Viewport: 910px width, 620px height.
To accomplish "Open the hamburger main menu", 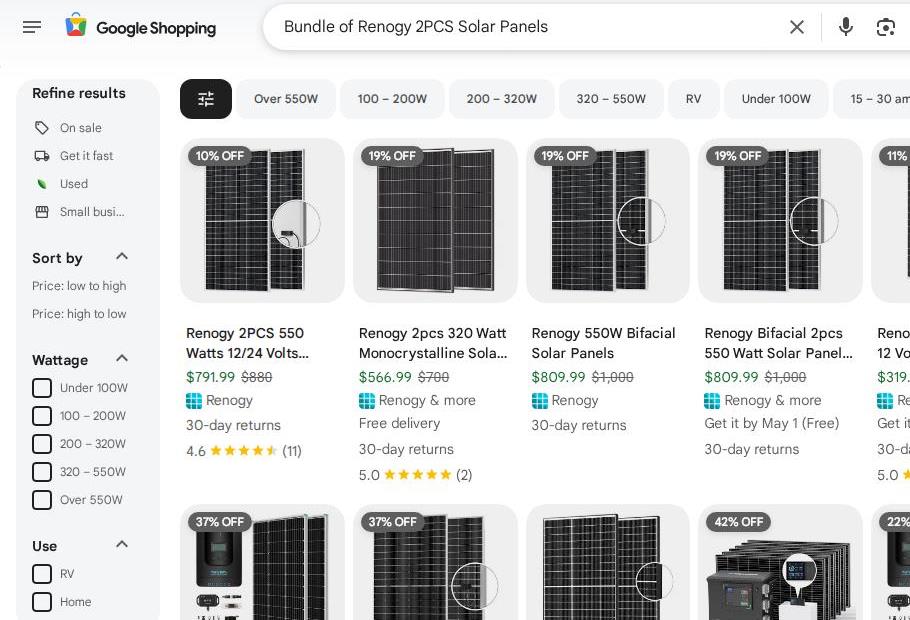I will tap(32, 27).
